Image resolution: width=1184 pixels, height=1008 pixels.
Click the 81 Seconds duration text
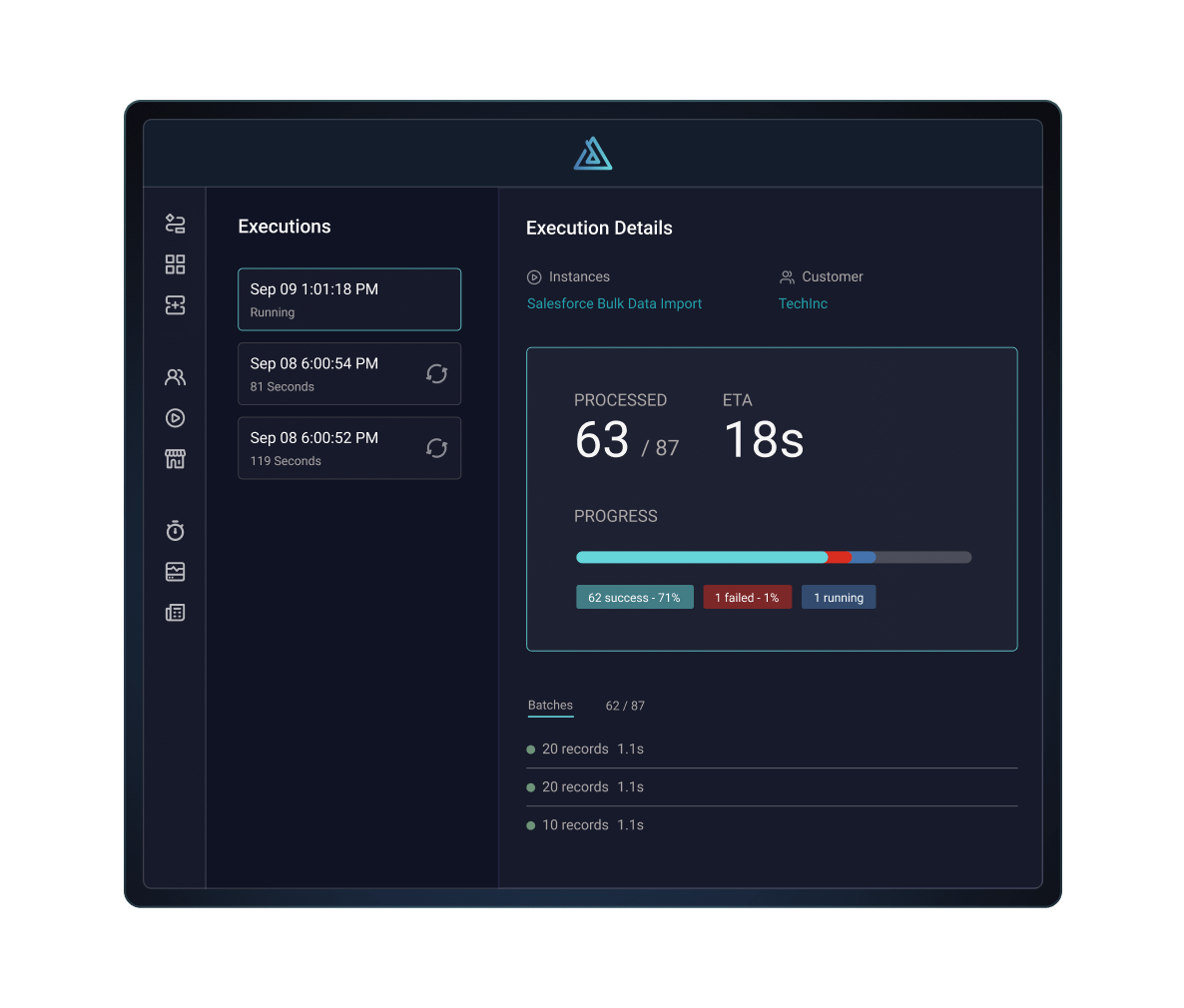pos(283,386)
